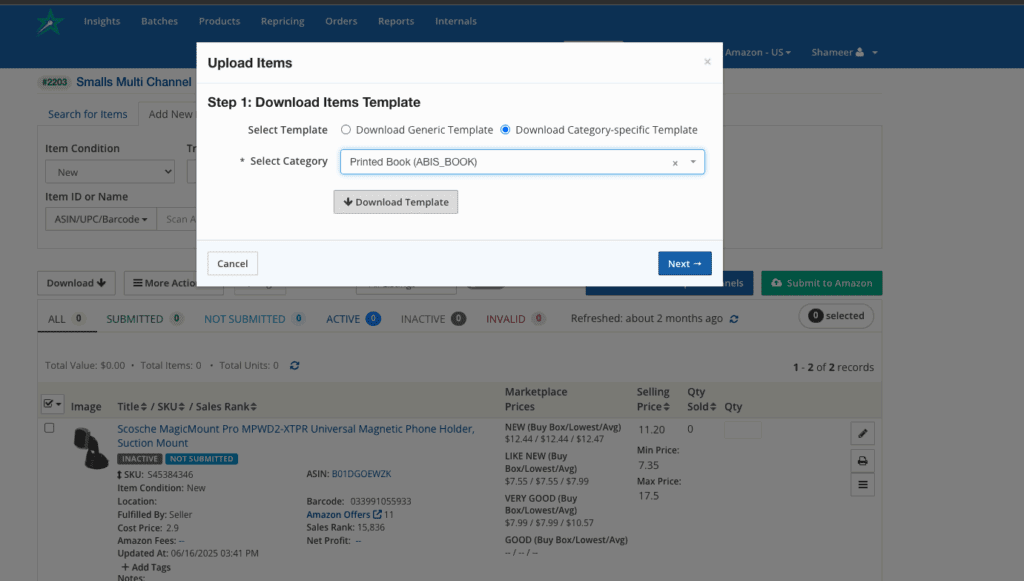Open the Scosche row hamburger menu
Image resolution: width=1024 pixels, height=581 pixels.
(863, 485)
